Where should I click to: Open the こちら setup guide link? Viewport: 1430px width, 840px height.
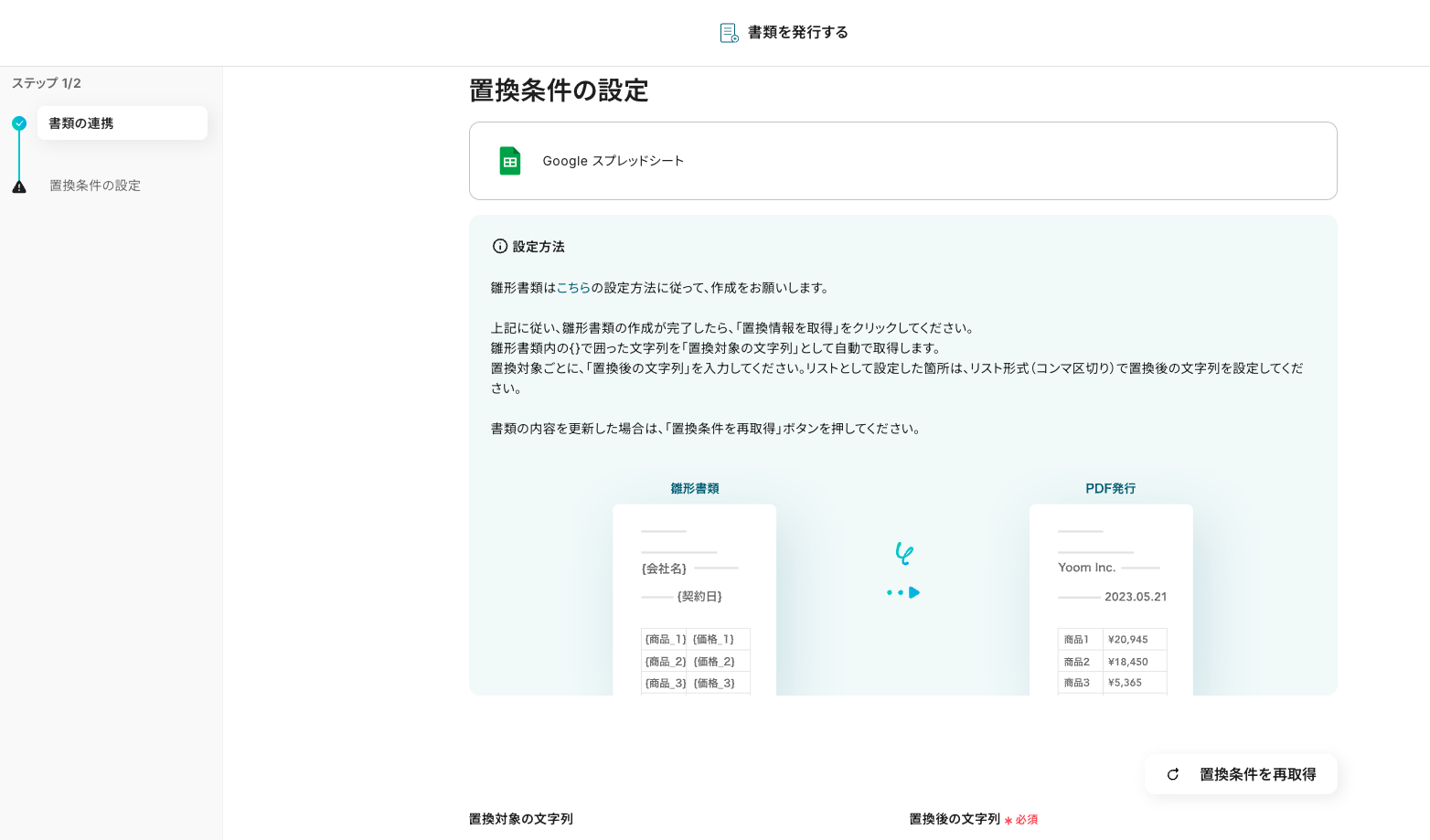[573, 288]
